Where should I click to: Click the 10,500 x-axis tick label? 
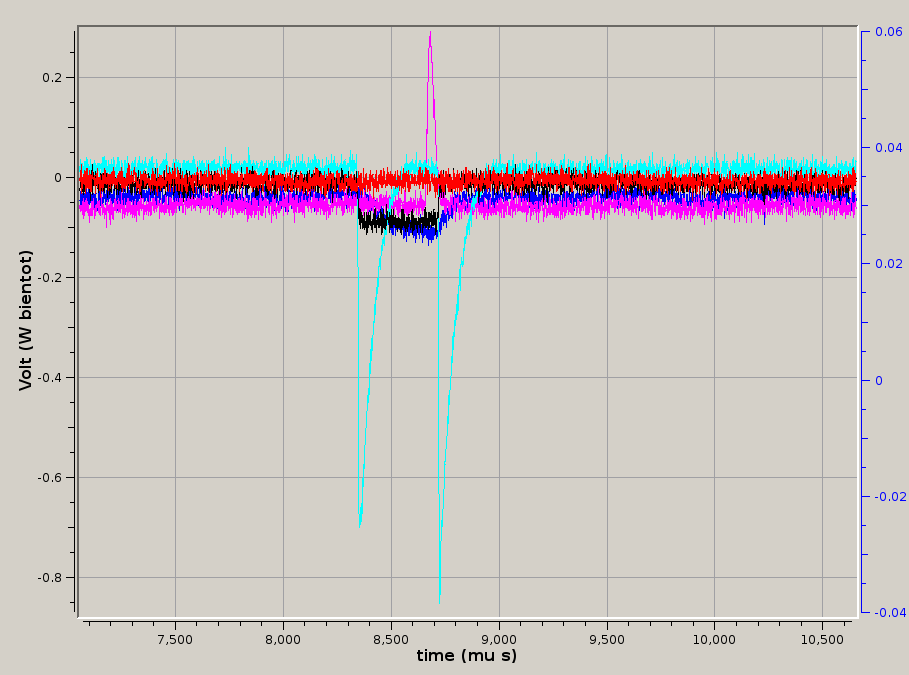(x=823, y=638)
